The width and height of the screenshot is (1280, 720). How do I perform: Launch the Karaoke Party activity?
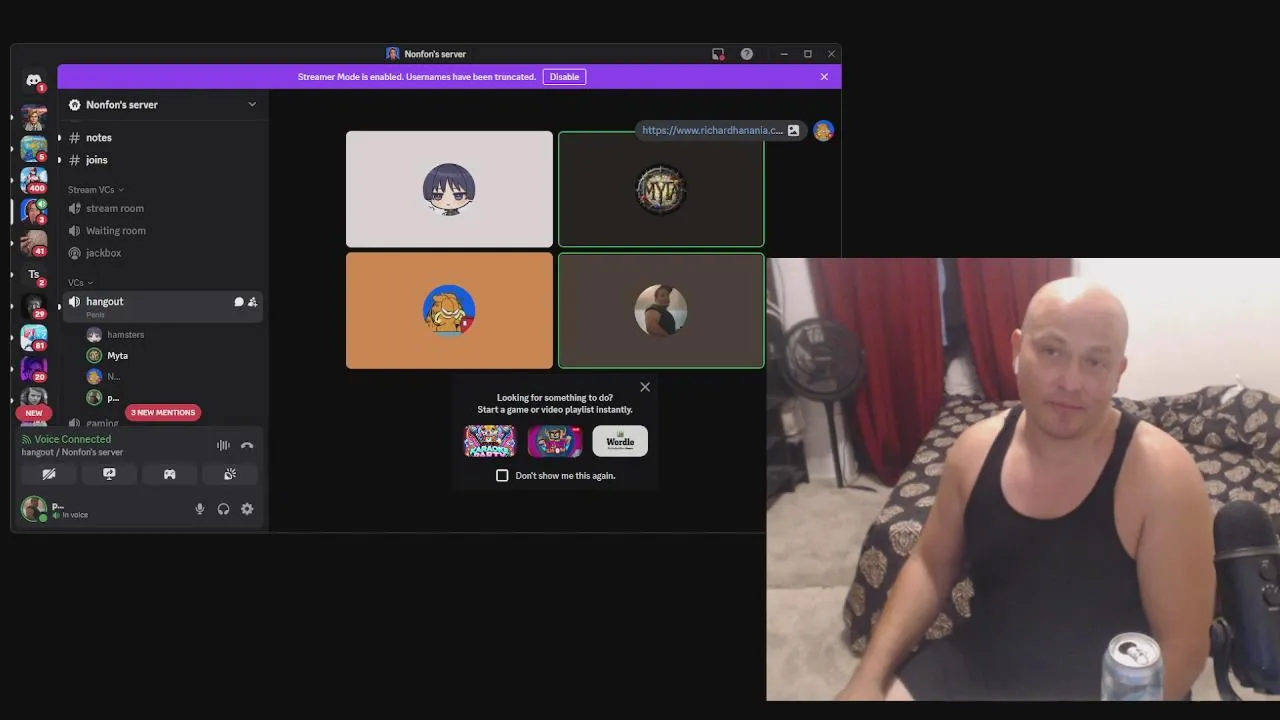coord(490,441)
